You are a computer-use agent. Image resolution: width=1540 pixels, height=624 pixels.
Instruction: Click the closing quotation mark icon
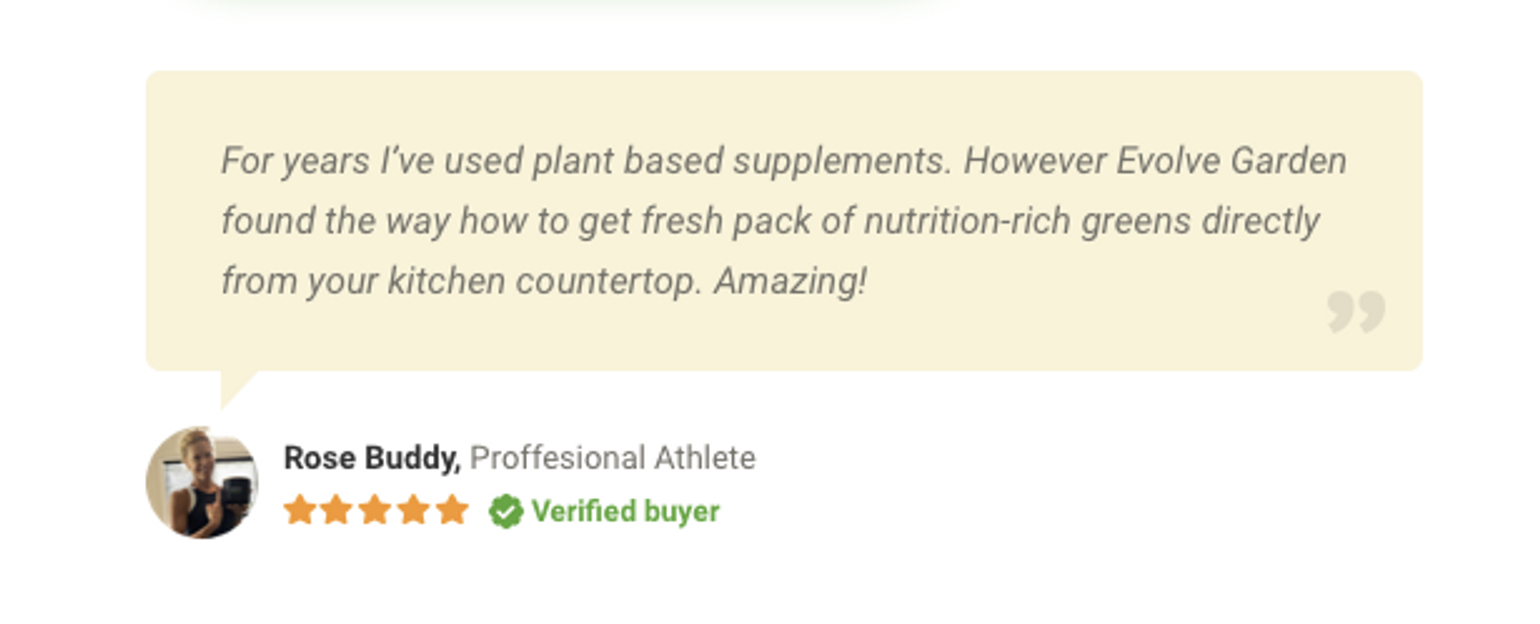click(x=1356, y=311)
